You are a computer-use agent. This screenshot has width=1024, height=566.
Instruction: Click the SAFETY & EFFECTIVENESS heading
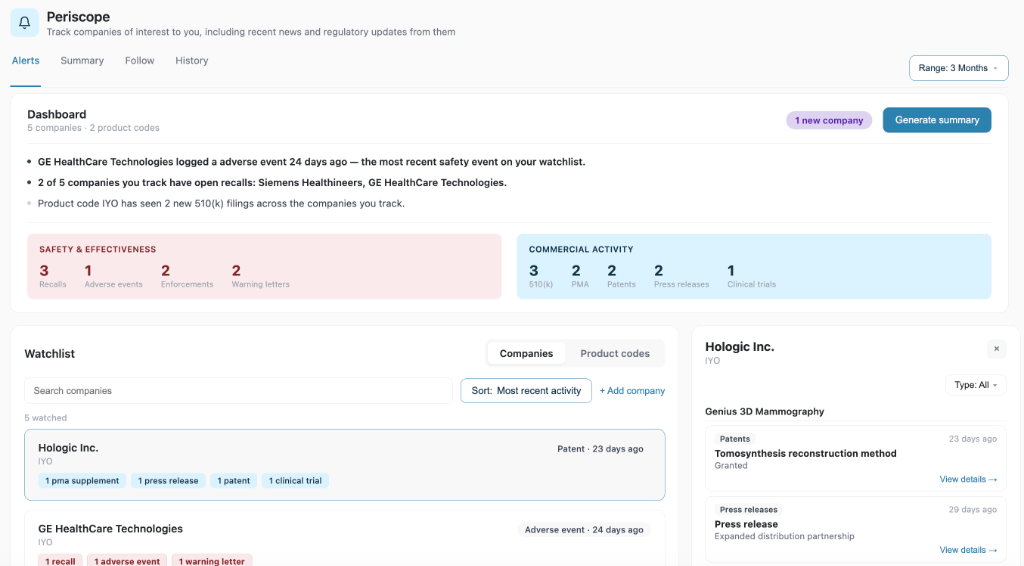[97, 249]
